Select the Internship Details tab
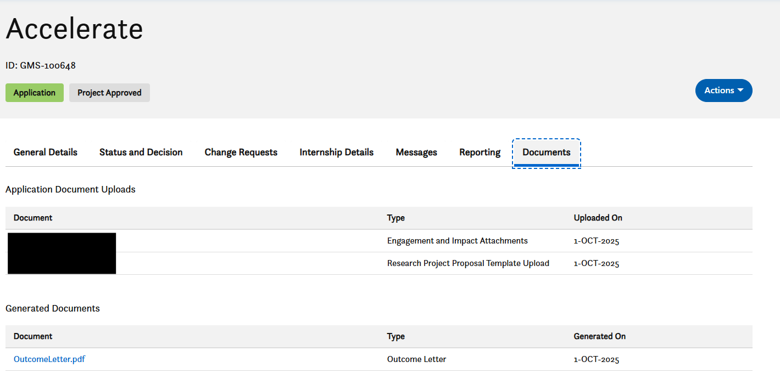 336,152
